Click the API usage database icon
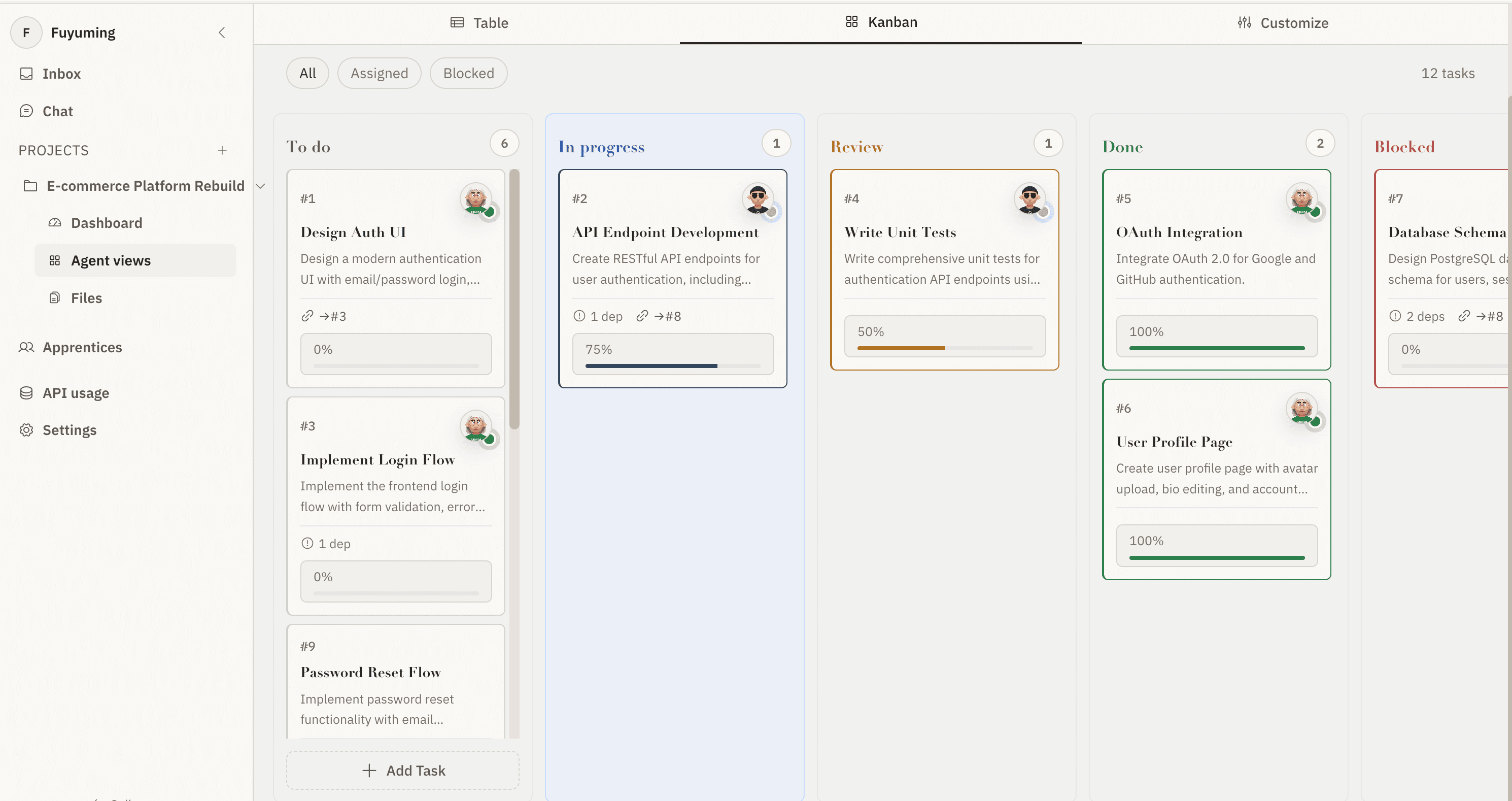 (x=26, y=393)
